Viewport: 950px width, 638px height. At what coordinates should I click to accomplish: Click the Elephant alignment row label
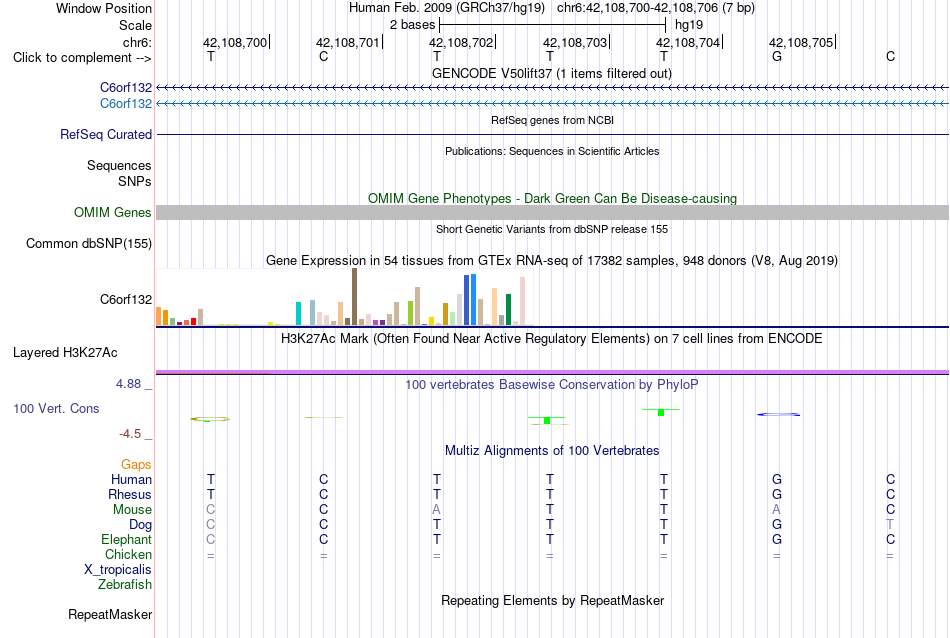[126, 539]
